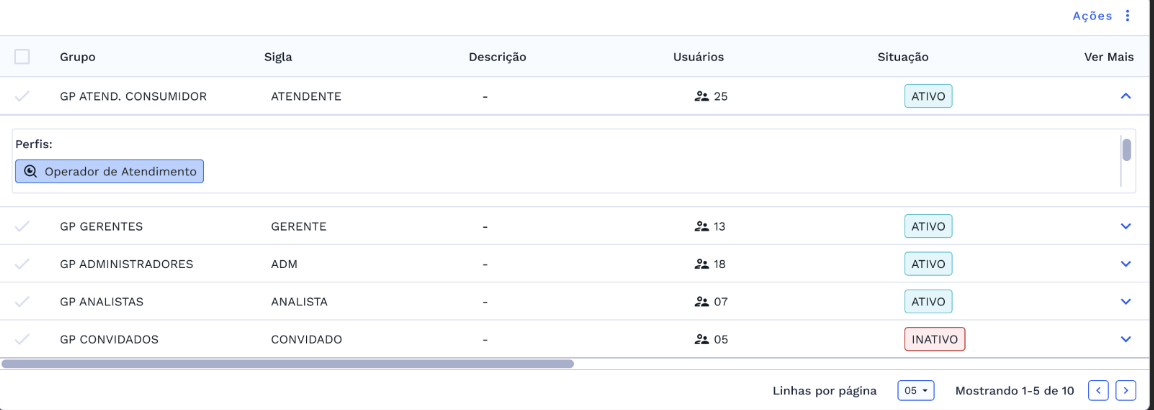This screenshot has height=410, width=1154.
Task: Open the Linhas por página dropdown
Action: [x=916, y=390]
